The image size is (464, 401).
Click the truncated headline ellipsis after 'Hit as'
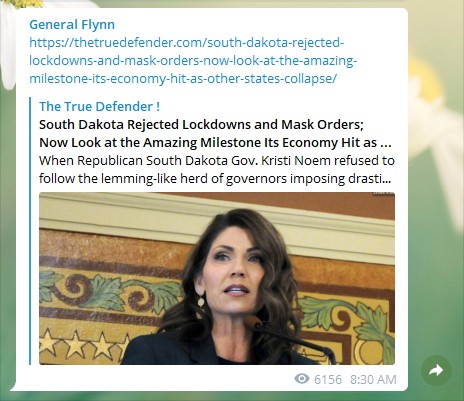pyautogui.click(x=386, y=145)
